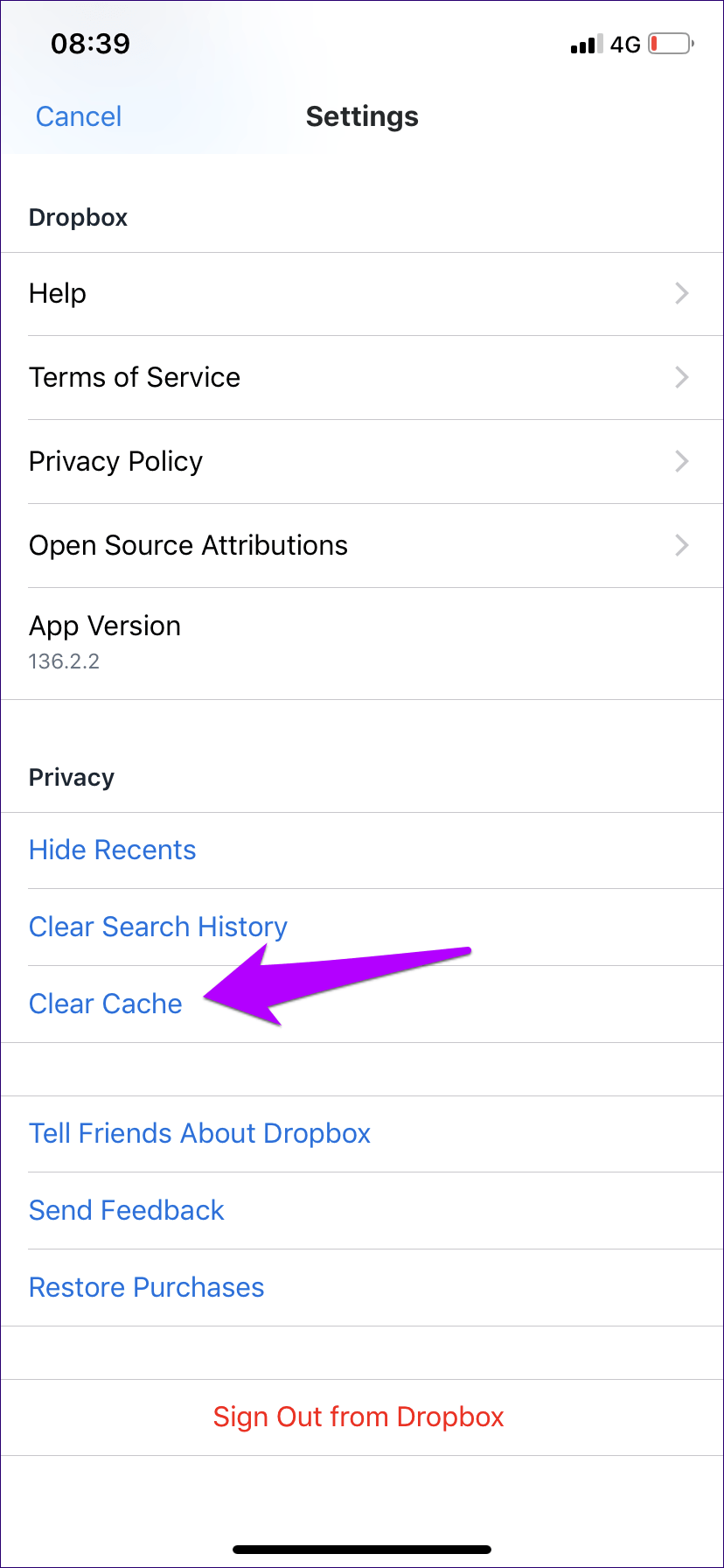Image resolution: width=724 pixels, height=1568 pixels.
Task: Select Hide Recents under Privacy
Action: (112, 850)
